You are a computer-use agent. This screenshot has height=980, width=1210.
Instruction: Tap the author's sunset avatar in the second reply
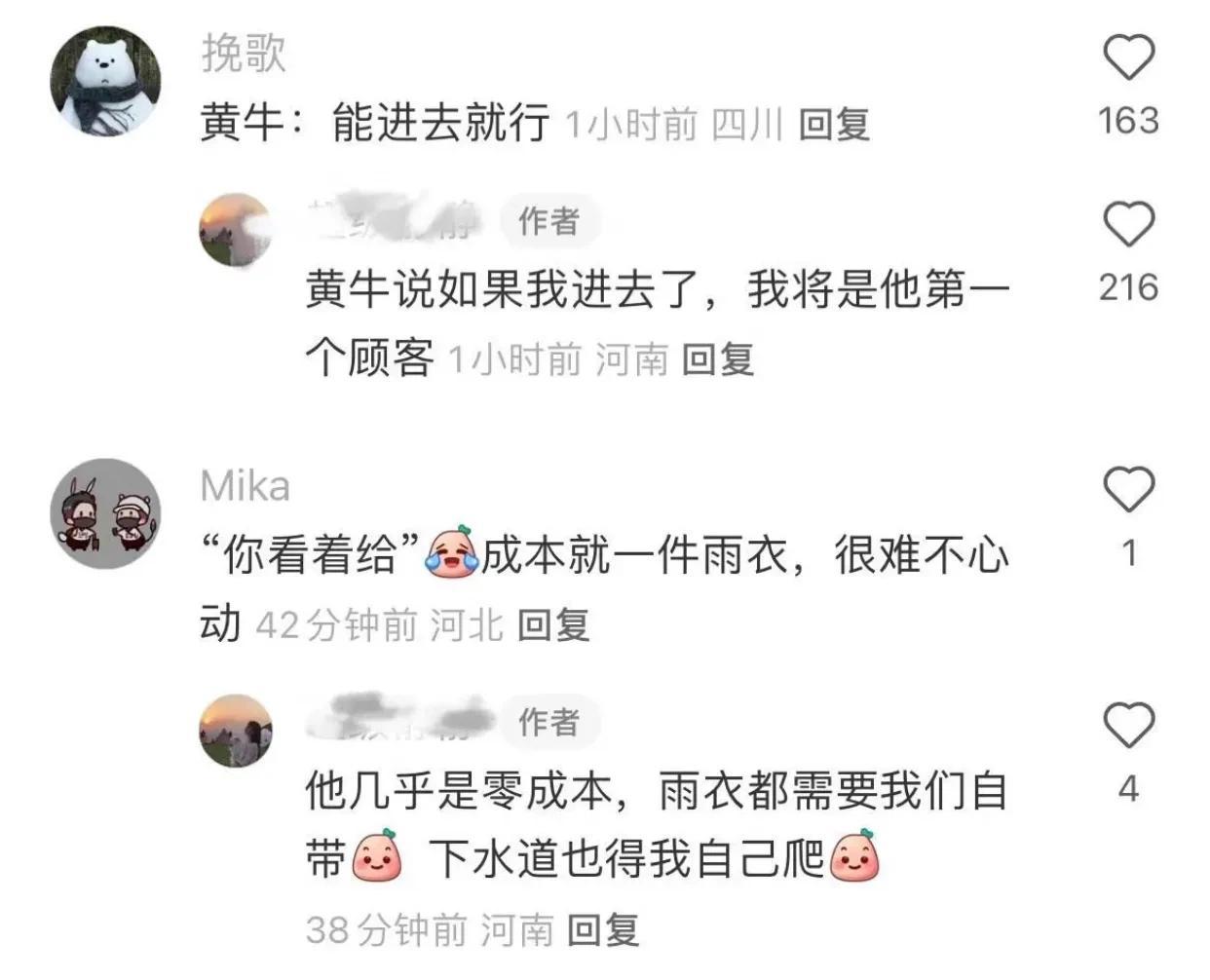236,731
